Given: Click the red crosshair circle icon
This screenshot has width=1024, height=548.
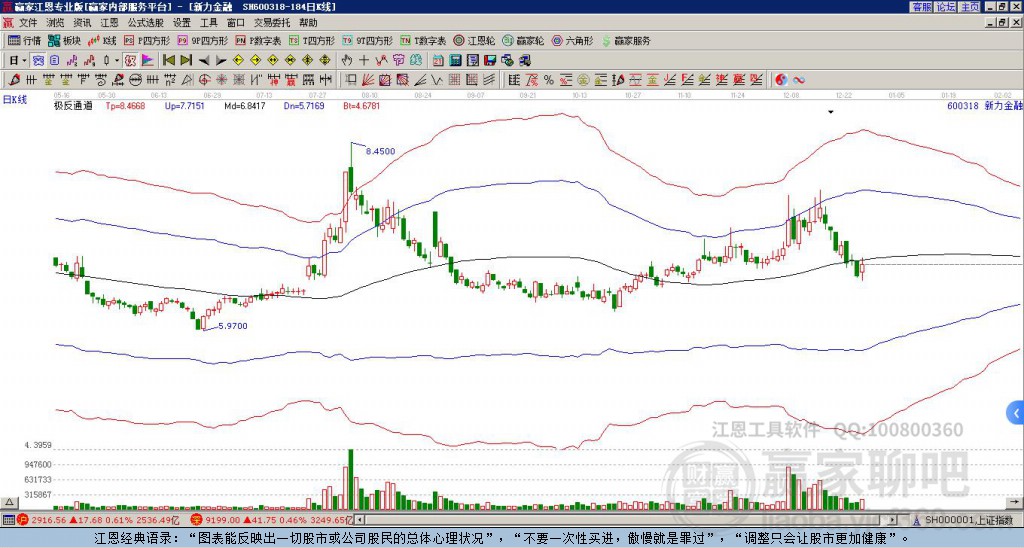Looking at the screenshot, I should coord(204,80).
